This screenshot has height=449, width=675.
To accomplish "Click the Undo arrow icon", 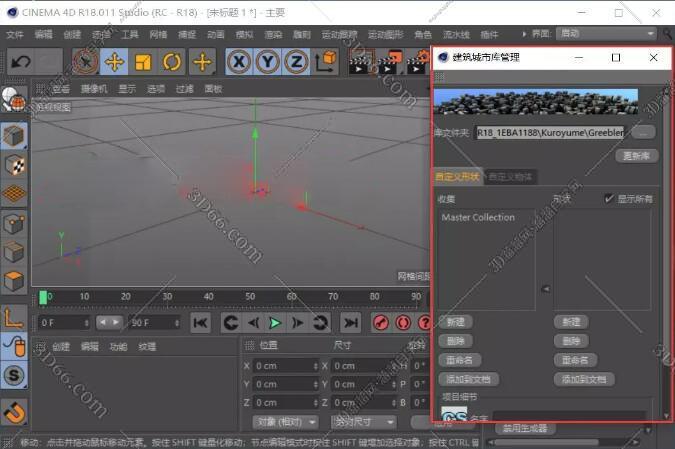I will tap(20, 62).
